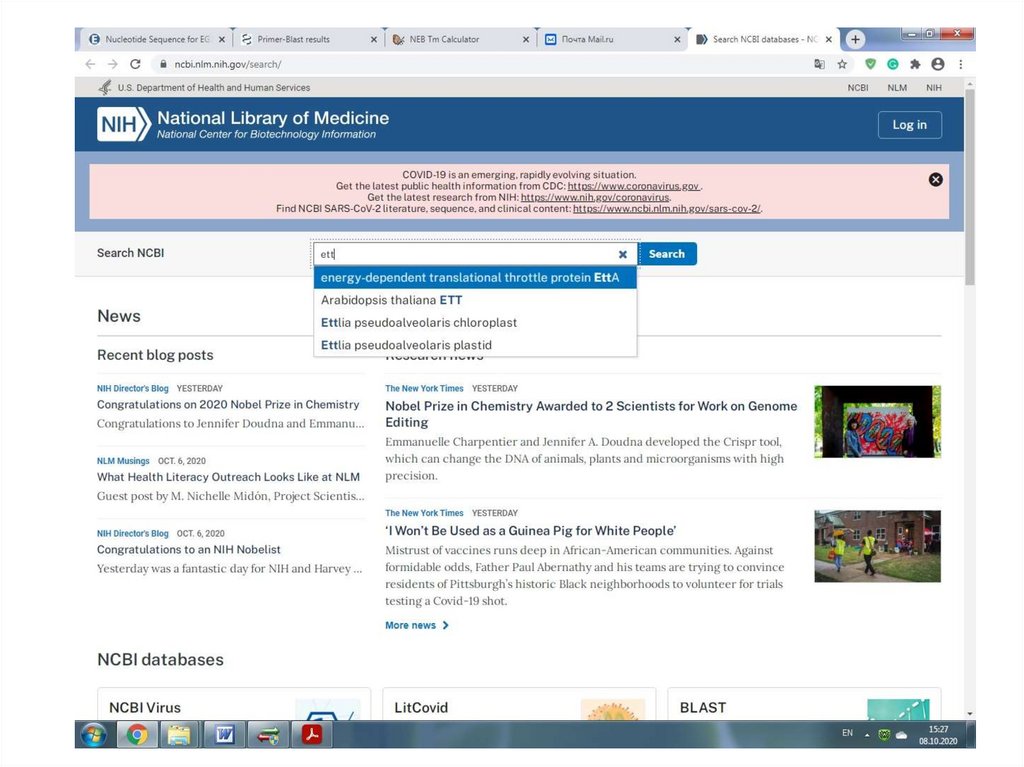
Task: Click the HHS eagle logo
Action: pos(104,88)
